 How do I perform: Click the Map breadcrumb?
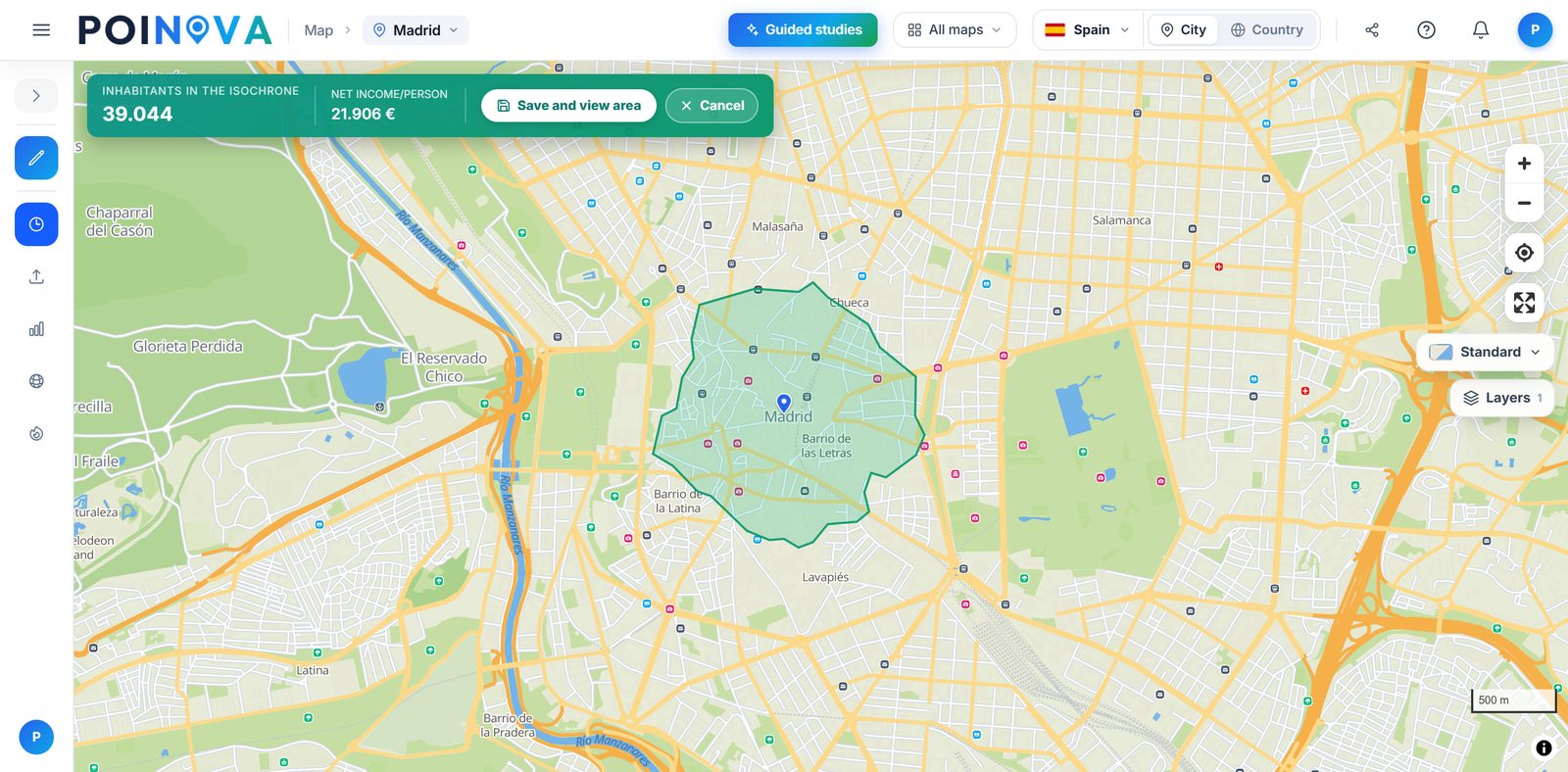pos(318,30)
